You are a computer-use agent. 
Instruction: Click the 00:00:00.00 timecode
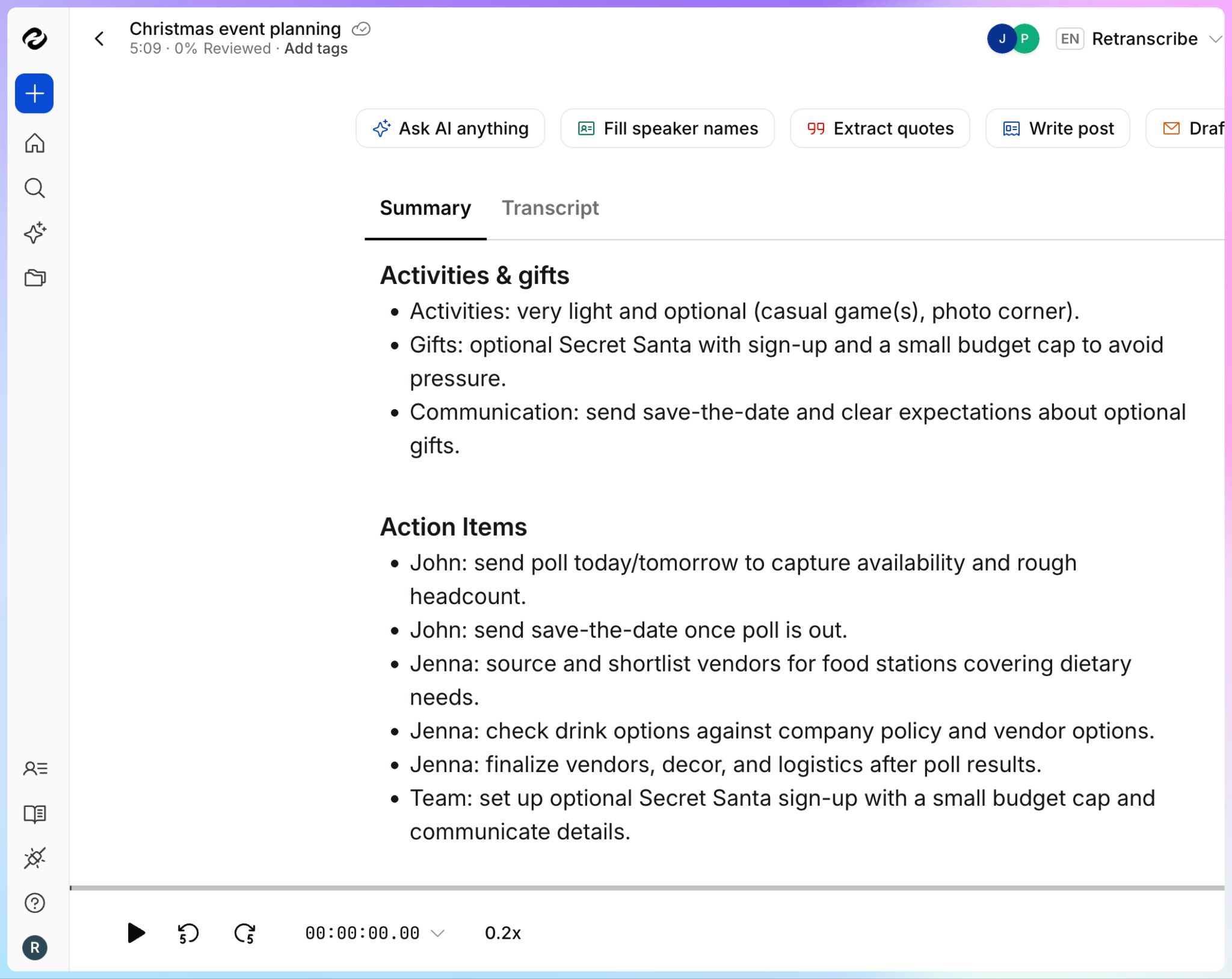pyautogui.click(x=362, y=933)
